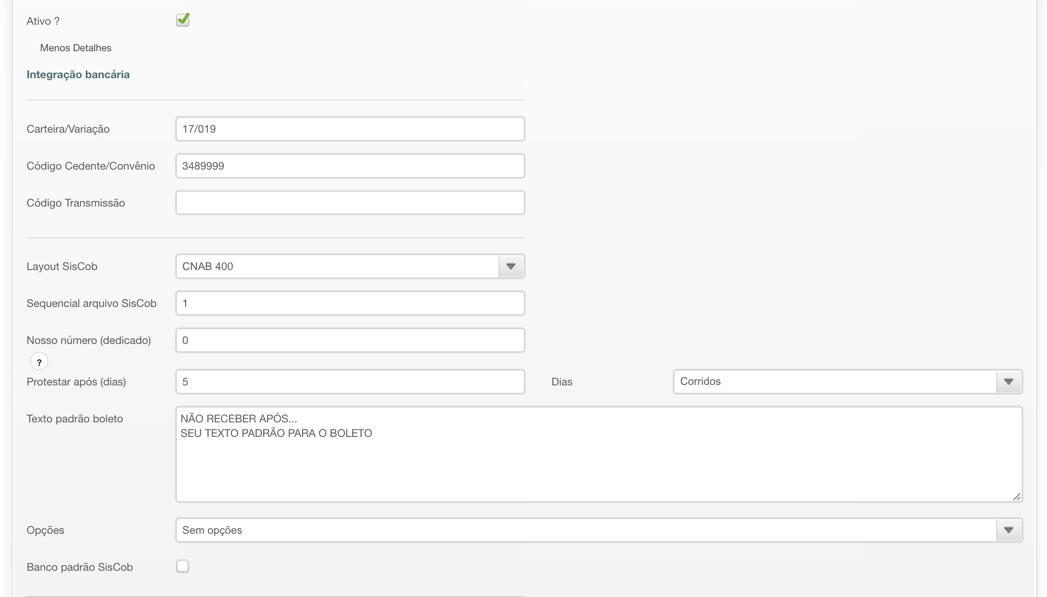
Task: Click the Nosso número (dedicado) input
Action: (x=350, y=341)
